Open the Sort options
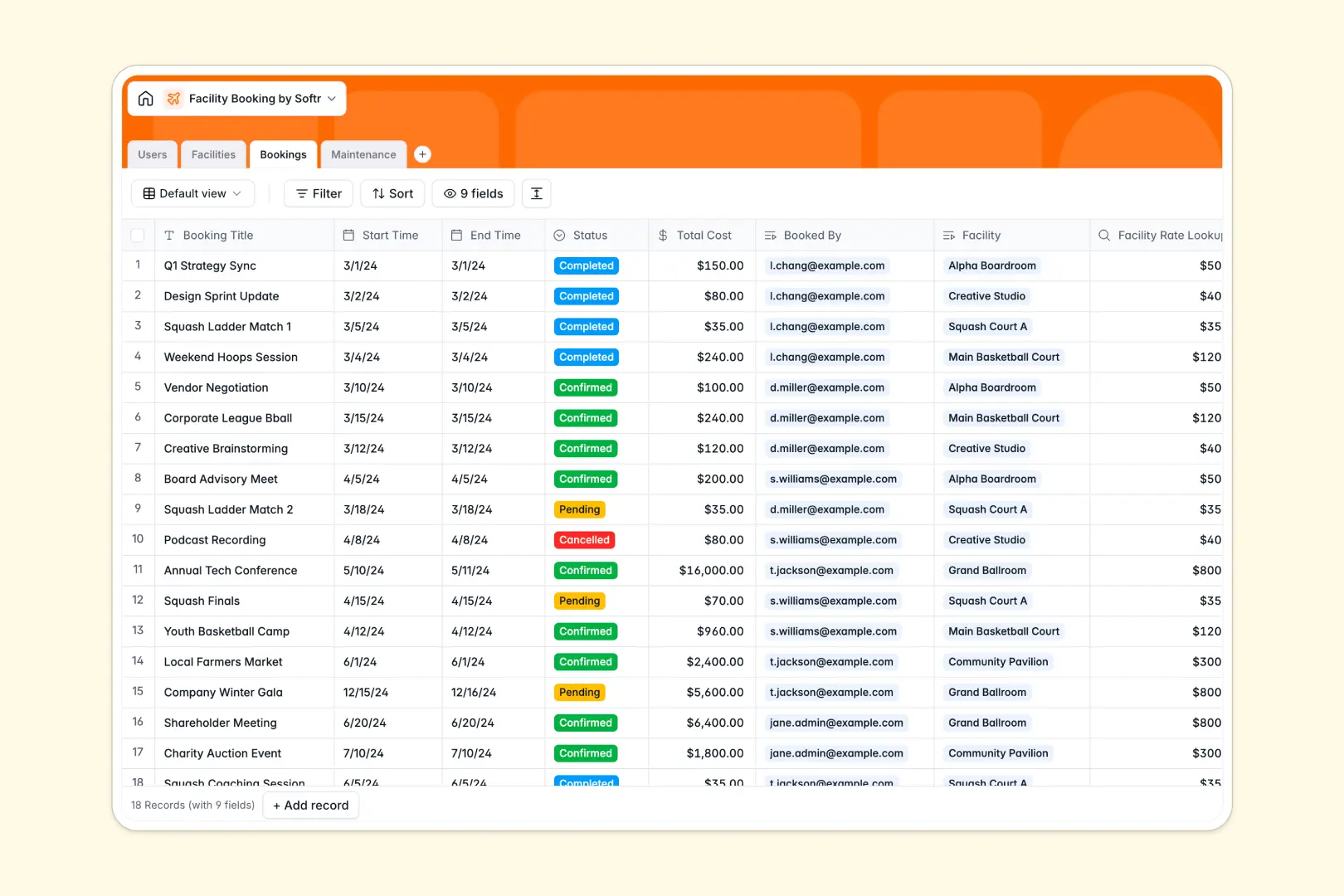This screenshot has height=896, width=1344. click(x=392, y=193)
